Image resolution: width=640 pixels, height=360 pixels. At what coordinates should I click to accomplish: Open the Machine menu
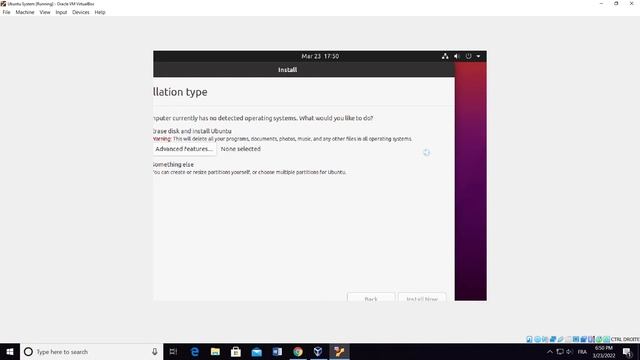coord(25,12)
